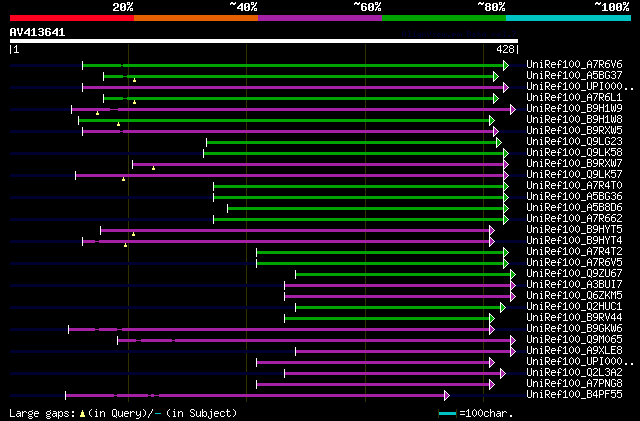Open the UniRef100_A7R662 hit label
Screen dimensions: 640x421
coord(574,219)
